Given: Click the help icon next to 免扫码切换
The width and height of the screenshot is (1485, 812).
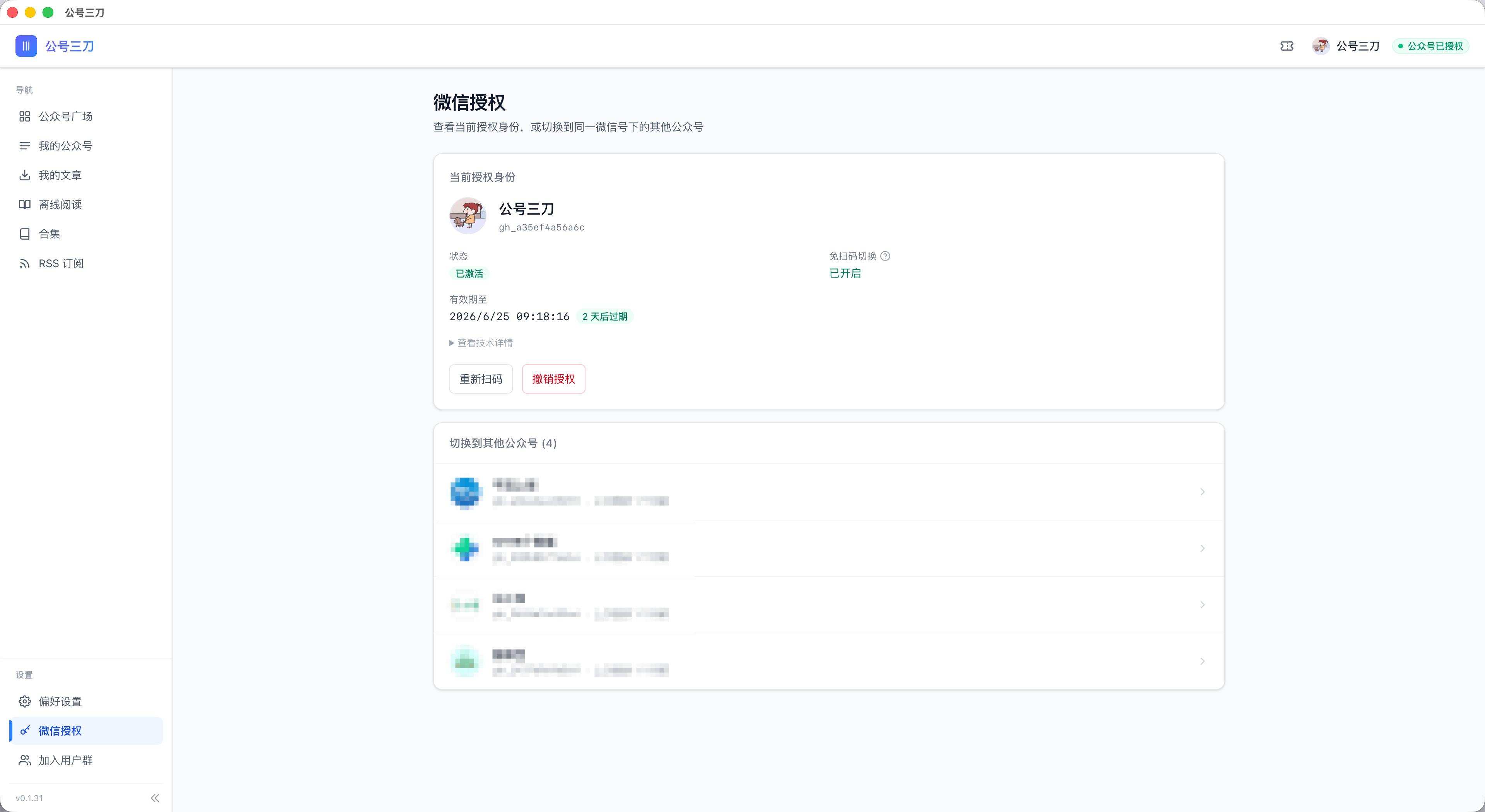Looking at the screenshot, I should point(885,256).
